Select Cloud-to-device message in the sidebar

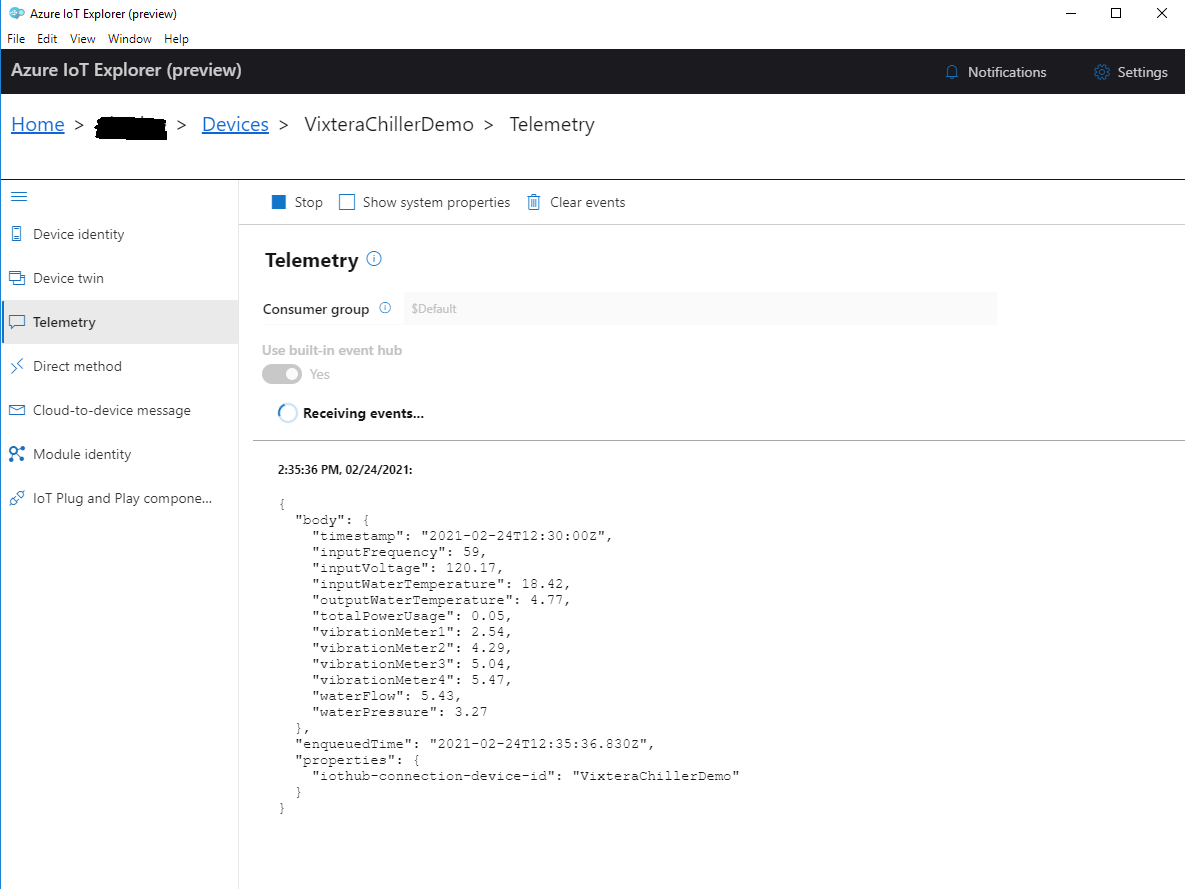tap(120, 410)
